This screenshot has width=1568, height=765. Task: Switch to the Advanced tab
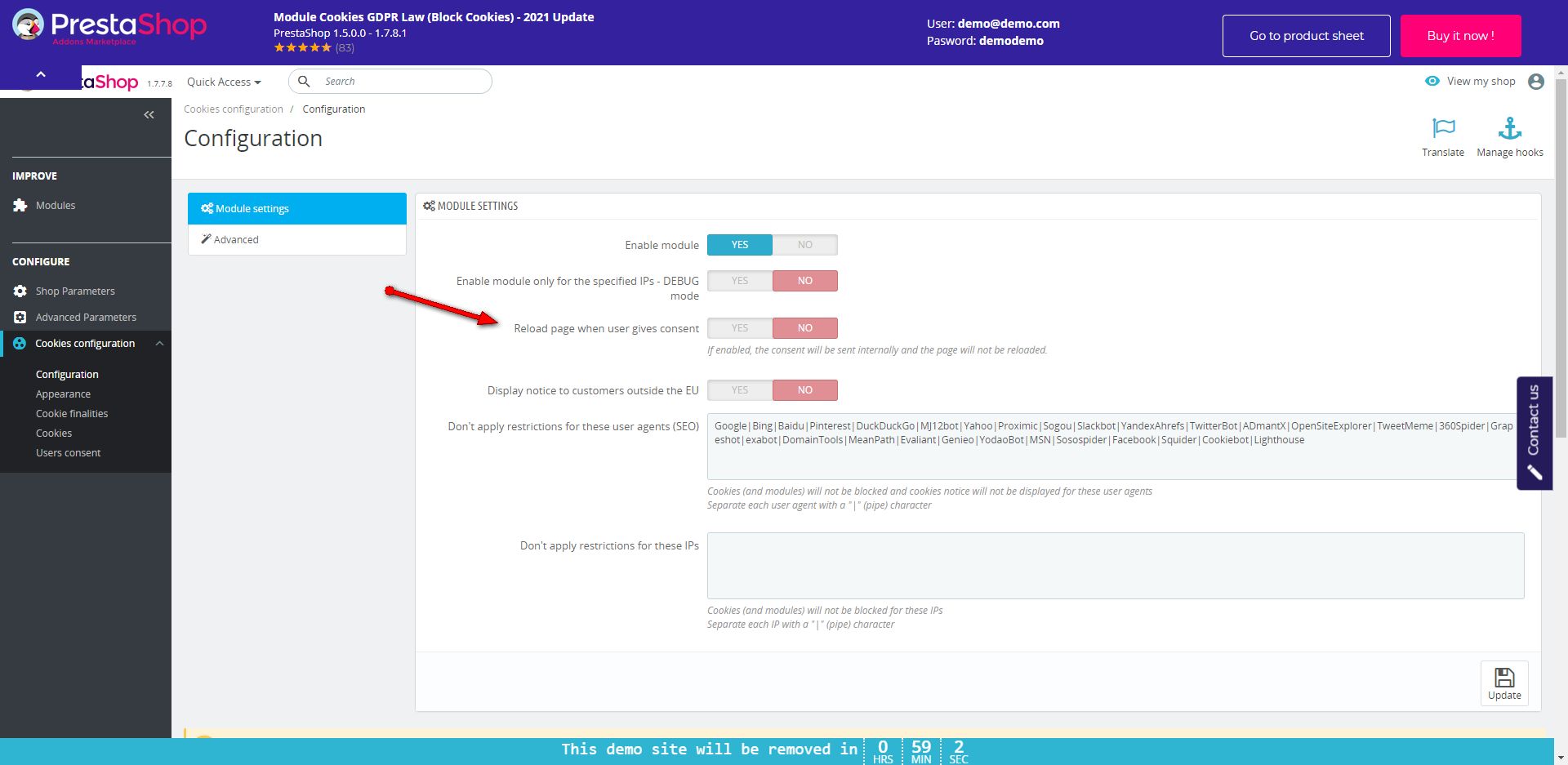tap(297, 239)
